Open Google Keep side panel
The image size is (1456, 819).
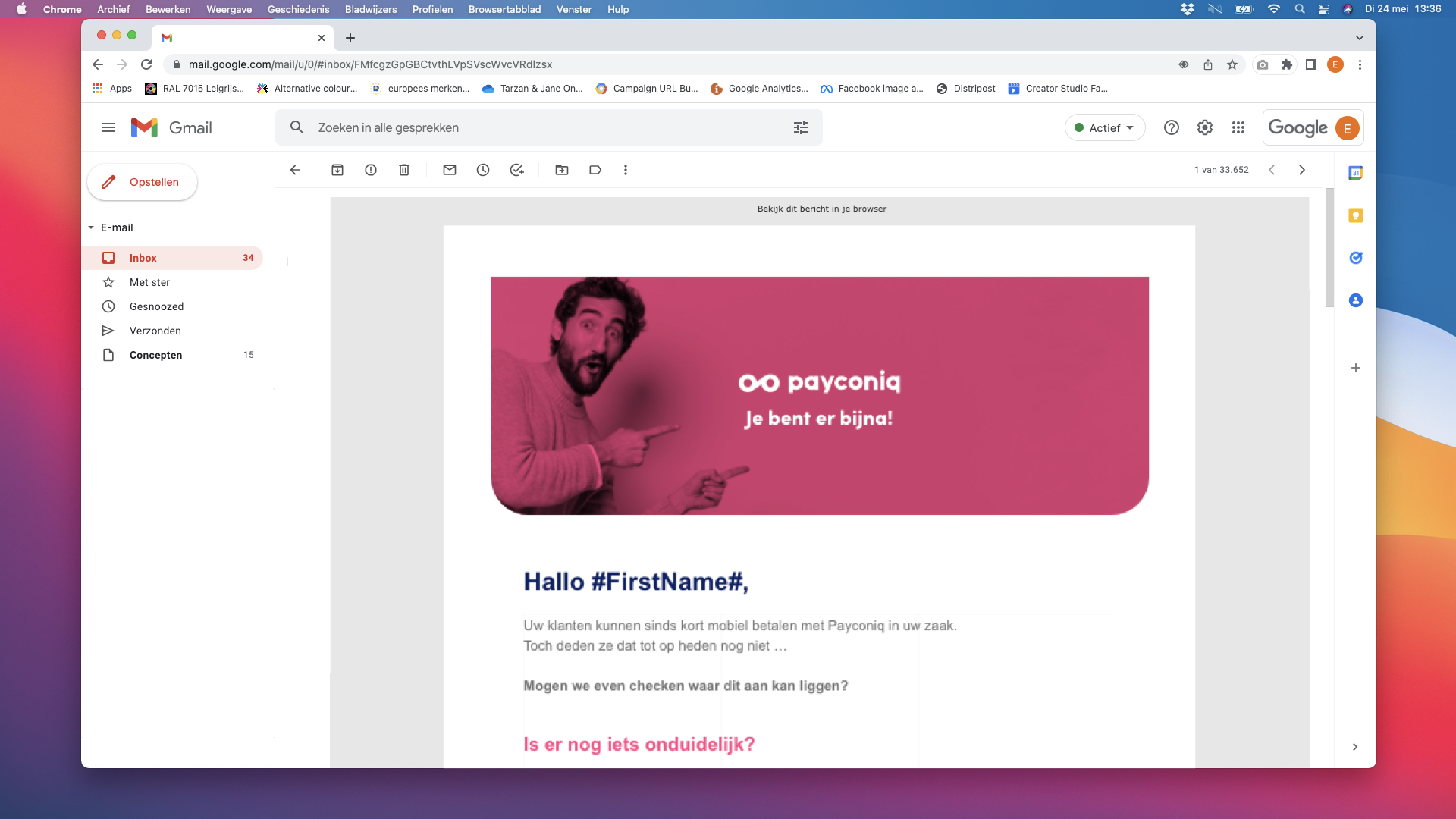tap(1356, 215)
